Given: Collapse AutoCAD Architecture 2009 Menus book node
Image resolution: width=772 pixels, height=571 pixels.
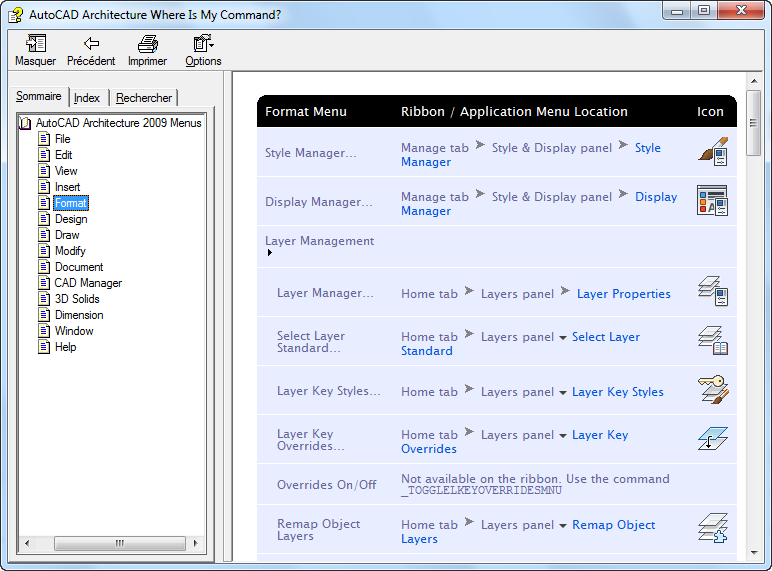Looking at the screenshot, I should coord(25,123).
